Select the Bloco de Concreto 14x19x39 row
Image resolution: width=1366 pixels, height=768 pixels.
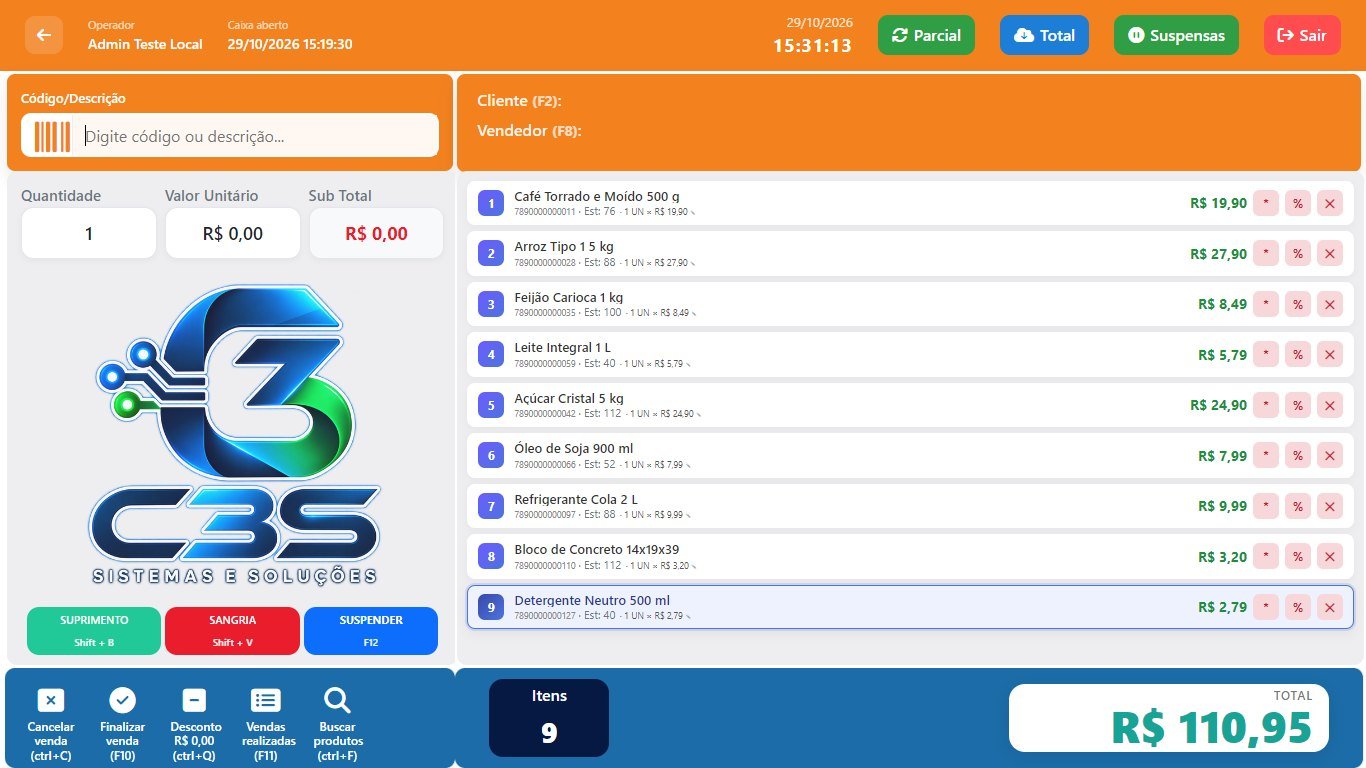click(910, 556)
